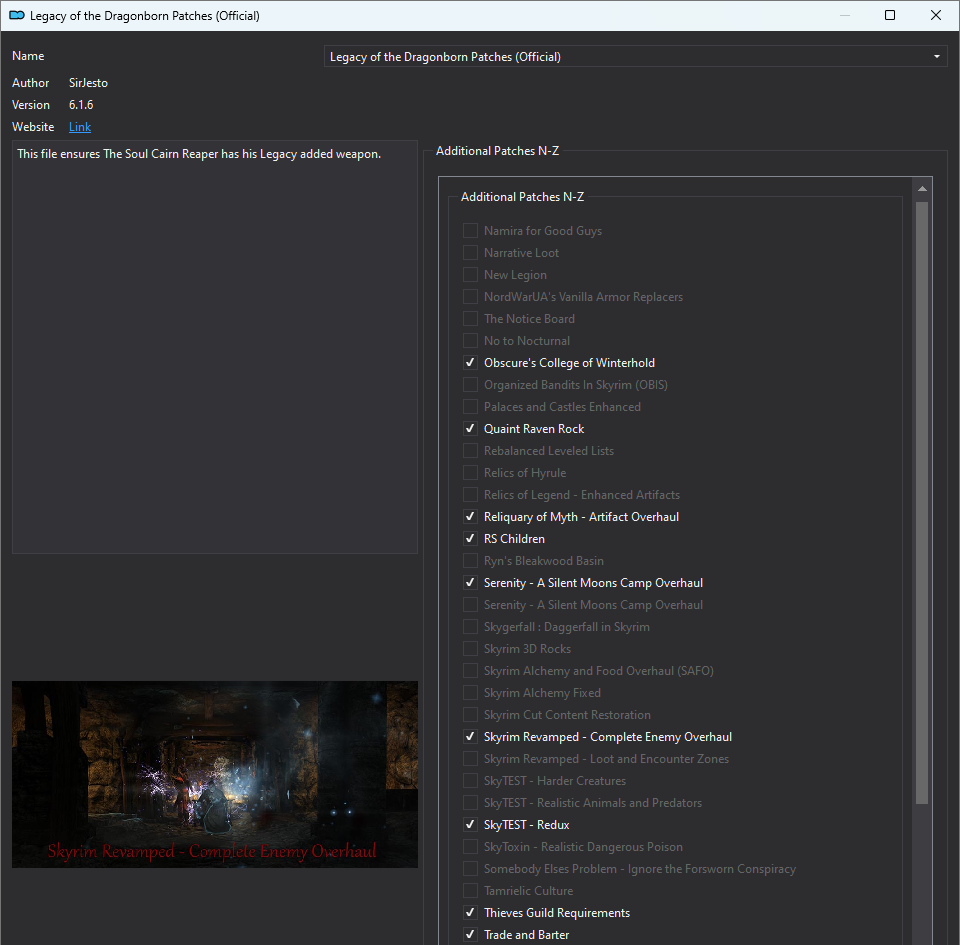The image size is (960, 945).
Task: Check Ryn's Bleakwood Basin patch
Action: pyautogui.click(x=470, y=561)
